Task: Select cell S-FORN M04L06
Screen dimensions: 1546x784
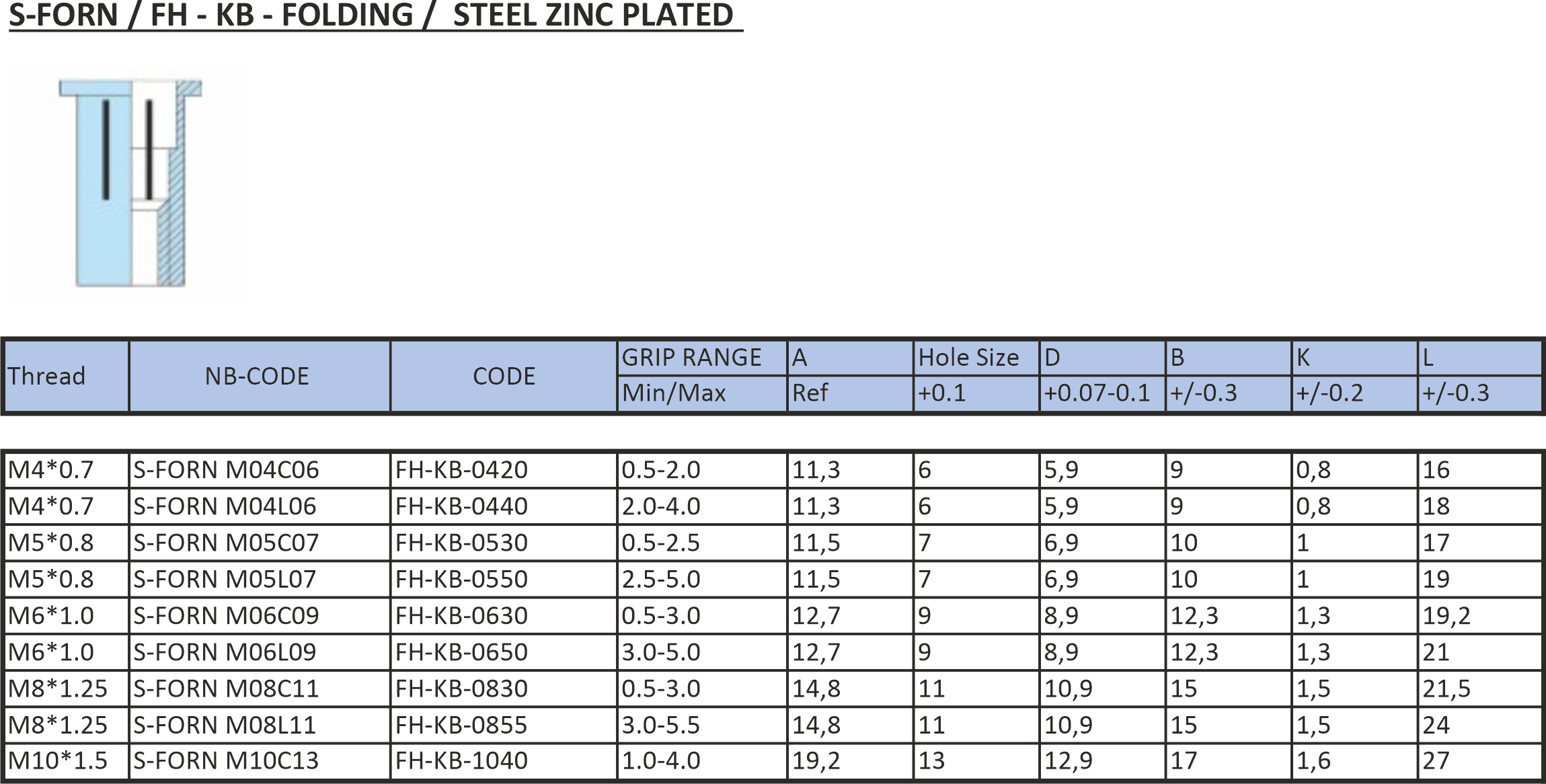Action: [259, 506]
